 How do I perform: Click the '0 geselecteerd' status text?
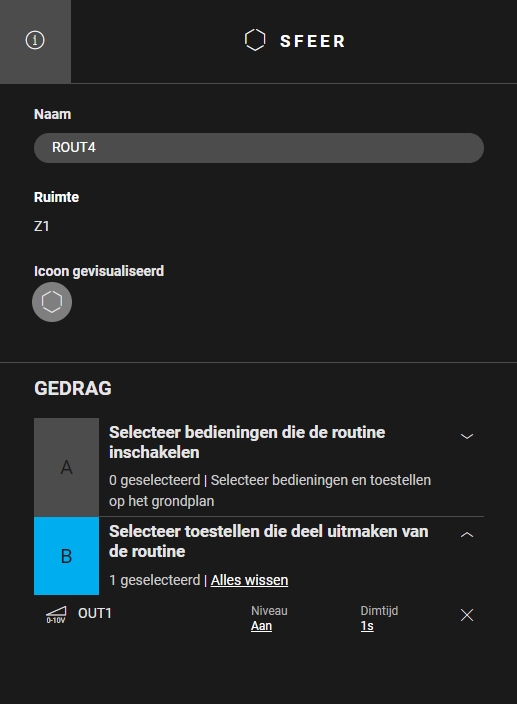pos(154,480)
